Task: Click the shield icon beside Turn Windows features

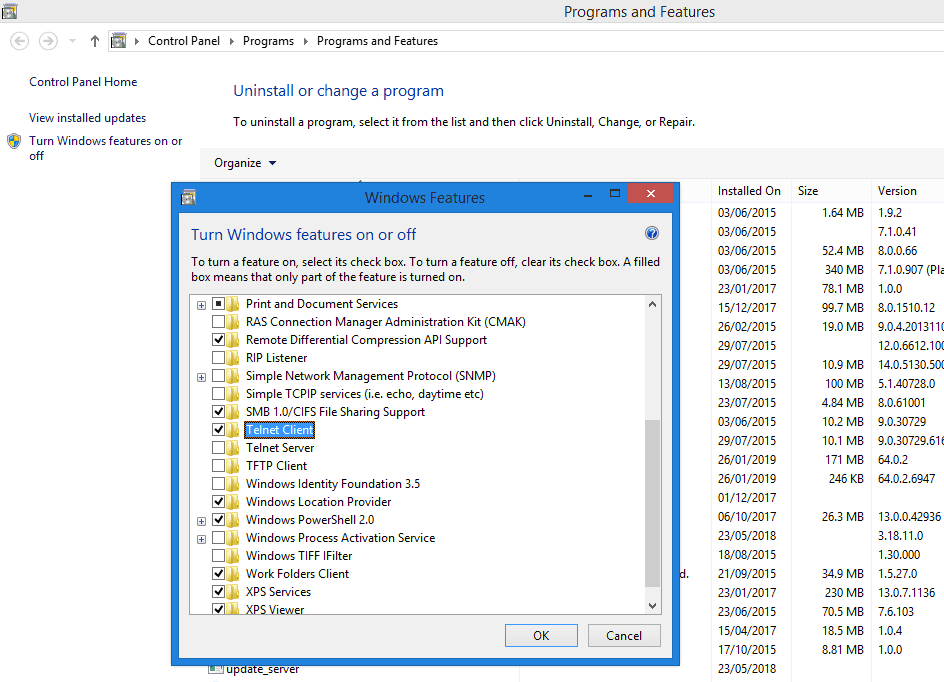Action: point(14,141)
